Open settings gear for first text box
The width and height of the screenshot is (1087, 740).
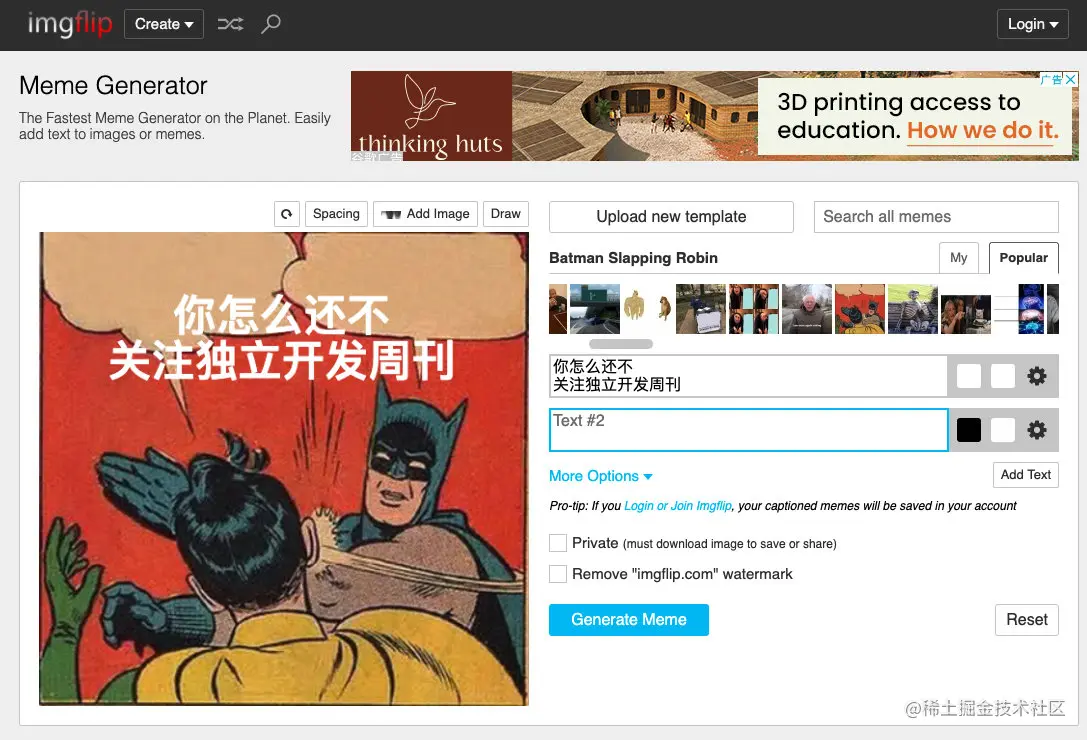[1036, 376]
